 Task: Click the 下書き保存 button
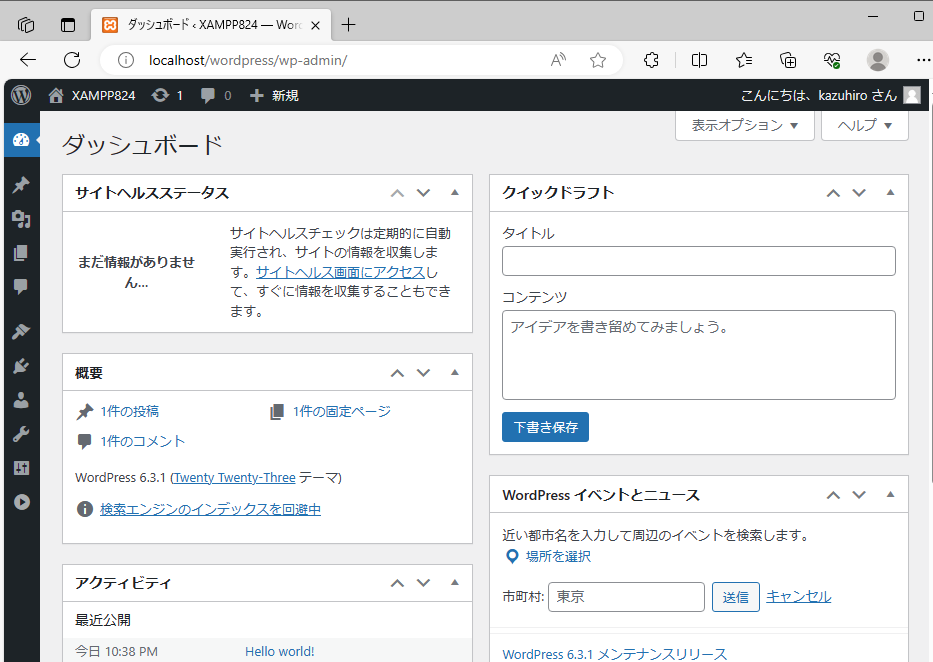click(545, 427)
